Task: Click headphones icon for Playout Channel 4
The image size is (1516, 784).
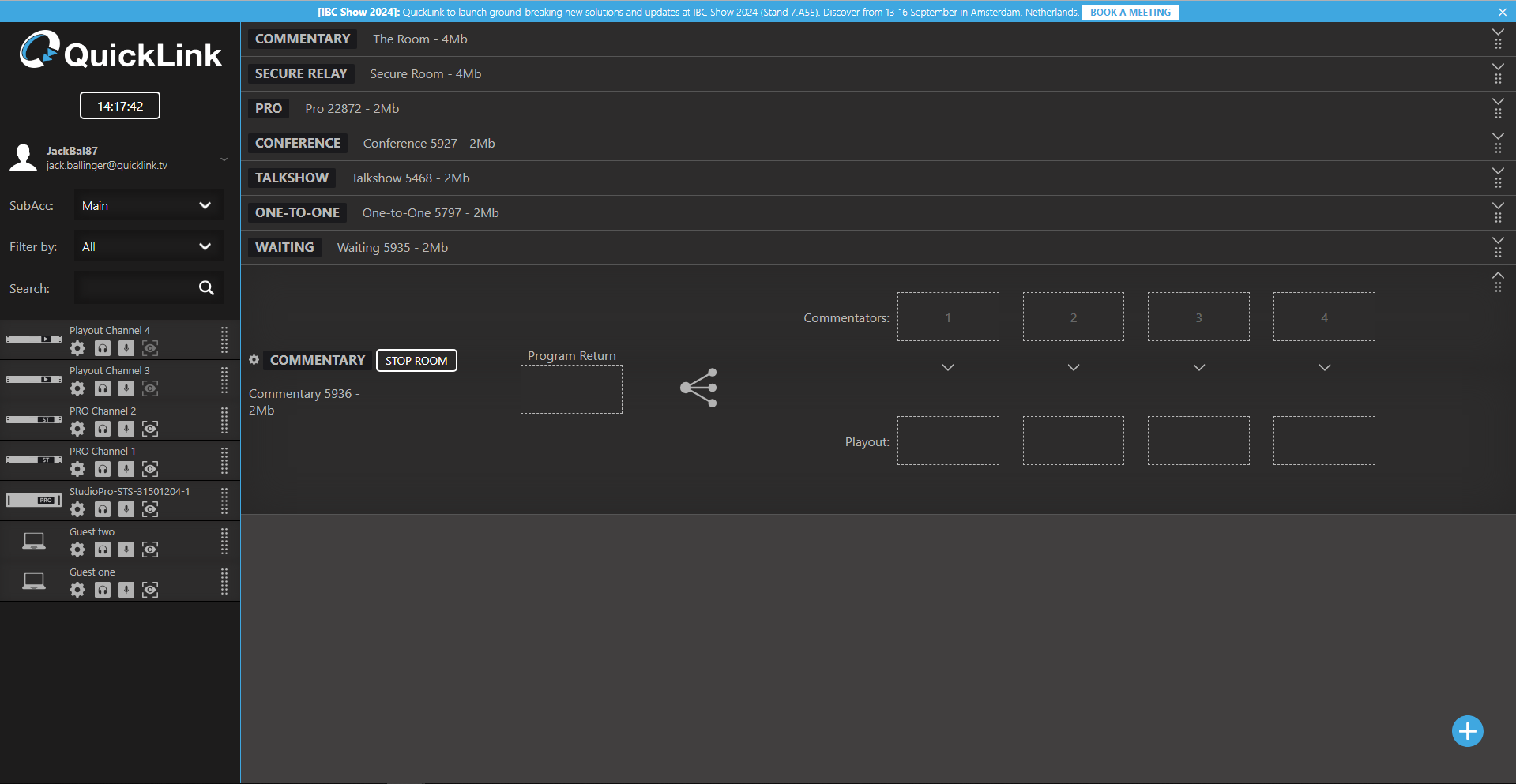Action: (x=103, y=348)
